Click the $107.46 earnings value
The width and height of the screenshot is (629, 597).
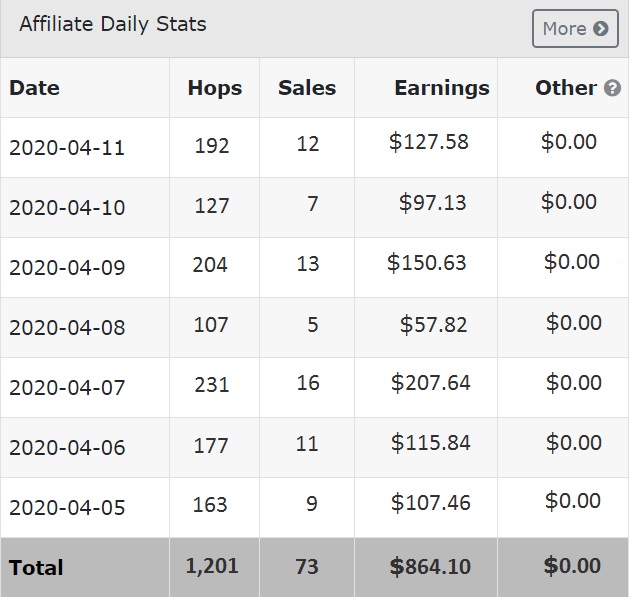click(431, 503)
